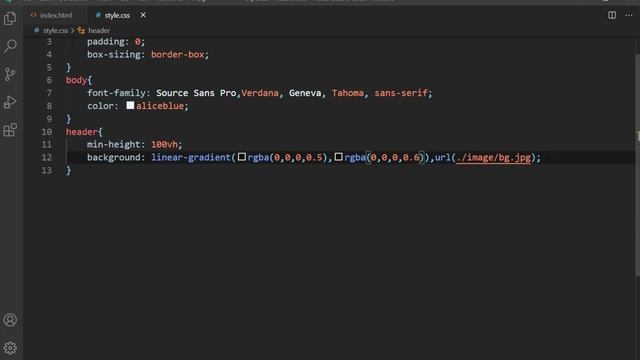Switch to the index.html tab

click(x=52, y=16)
